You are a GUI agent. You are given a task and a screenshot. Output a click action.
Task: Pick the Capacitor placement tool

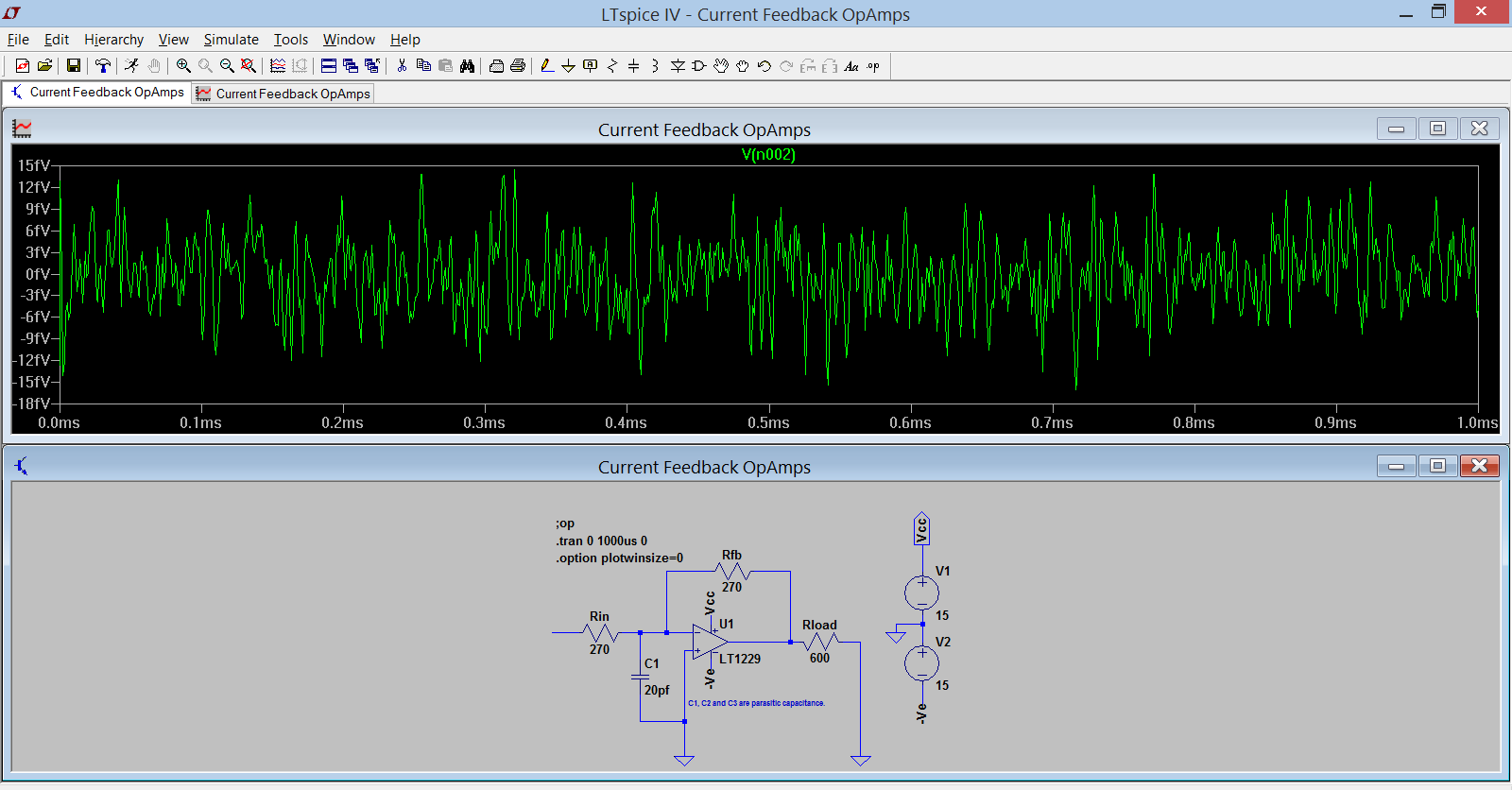634,66
